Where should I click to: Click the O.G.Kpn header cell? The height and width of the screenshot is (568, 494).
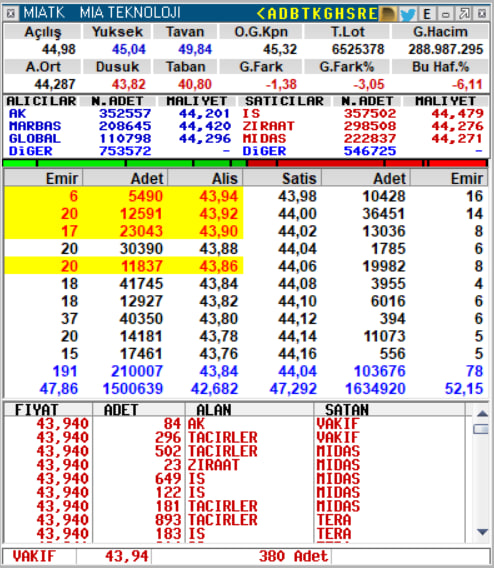(x=261, y=32)
